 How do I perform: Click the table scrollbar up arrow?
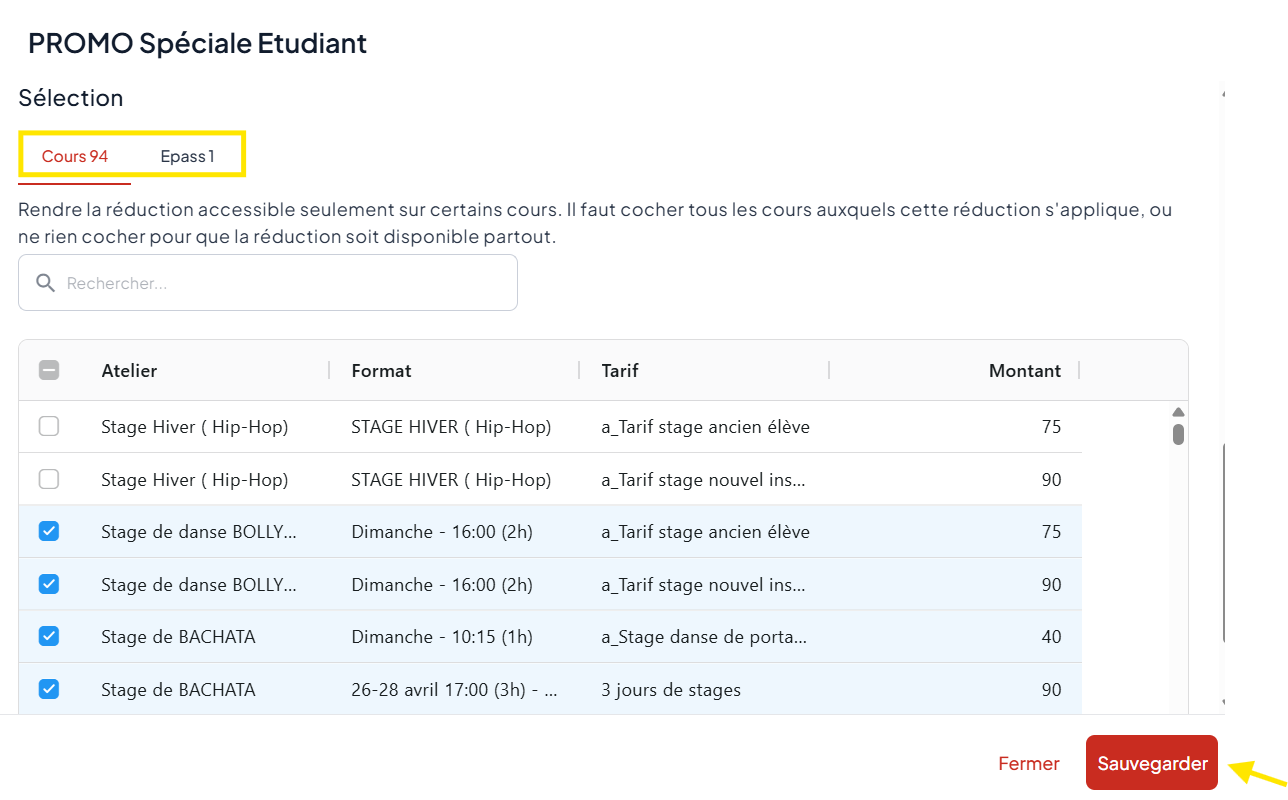(1178, 412)
